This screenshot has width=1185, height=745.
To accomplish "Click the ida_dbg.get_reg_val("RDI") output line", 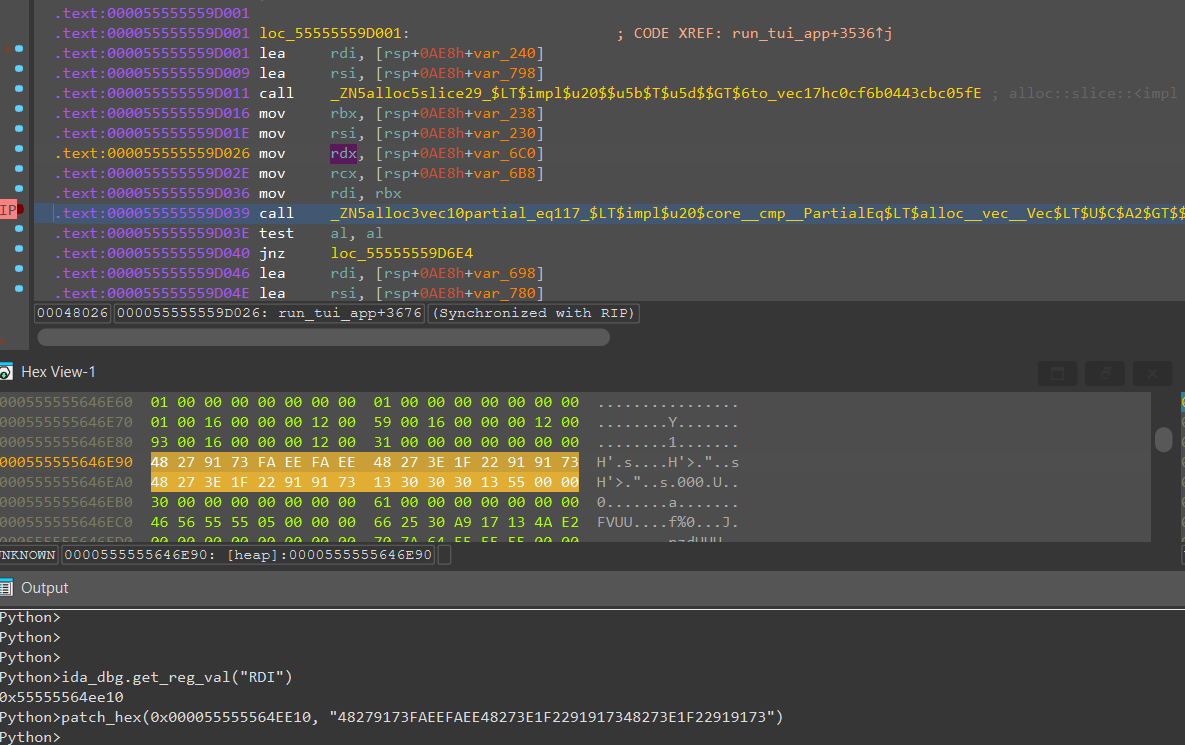I will click(x=146, y=677).
